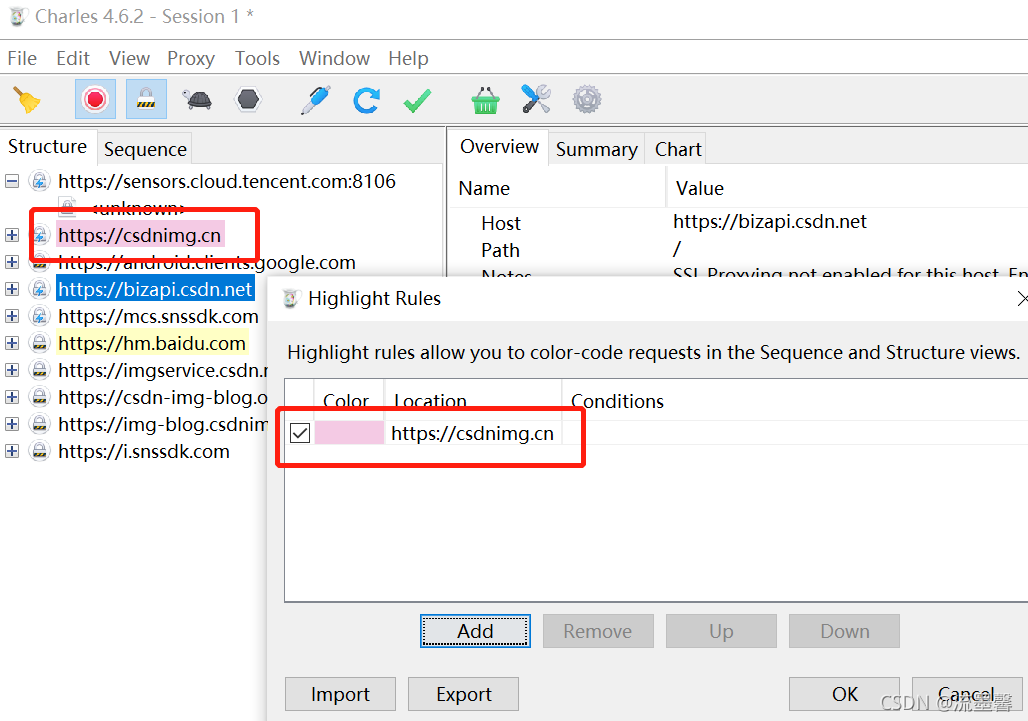
Task: Click the Value column header in Overview
Action: pyautogui.click(x=700, y=188)
